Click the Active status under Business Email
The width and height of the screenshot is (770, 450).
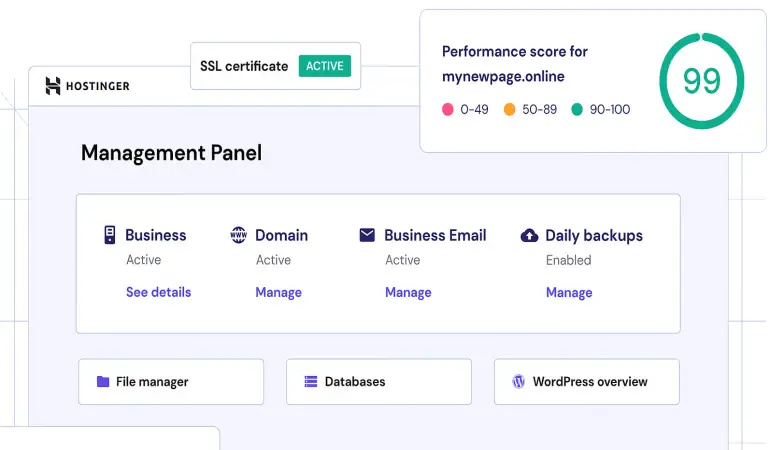(403, 259)
